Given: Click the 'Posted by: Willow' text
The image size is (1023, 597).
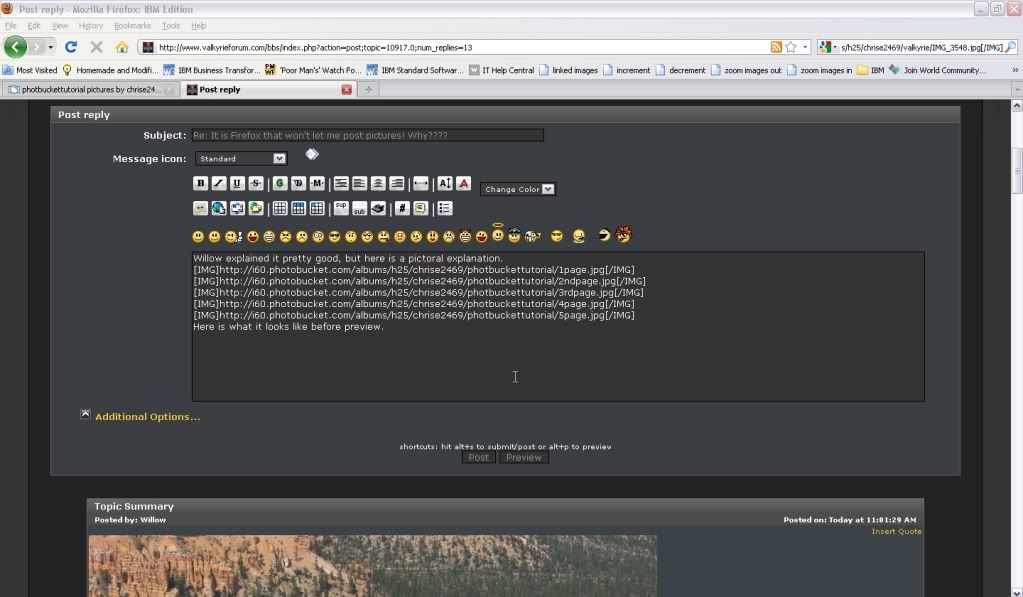Looking at the screenshot, I should [130, 520].
